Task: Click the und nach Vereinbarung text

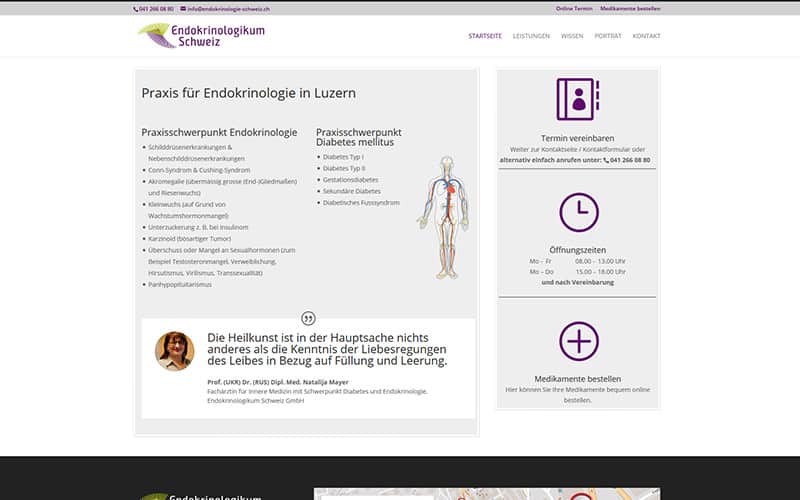Action: click(578, 283)
